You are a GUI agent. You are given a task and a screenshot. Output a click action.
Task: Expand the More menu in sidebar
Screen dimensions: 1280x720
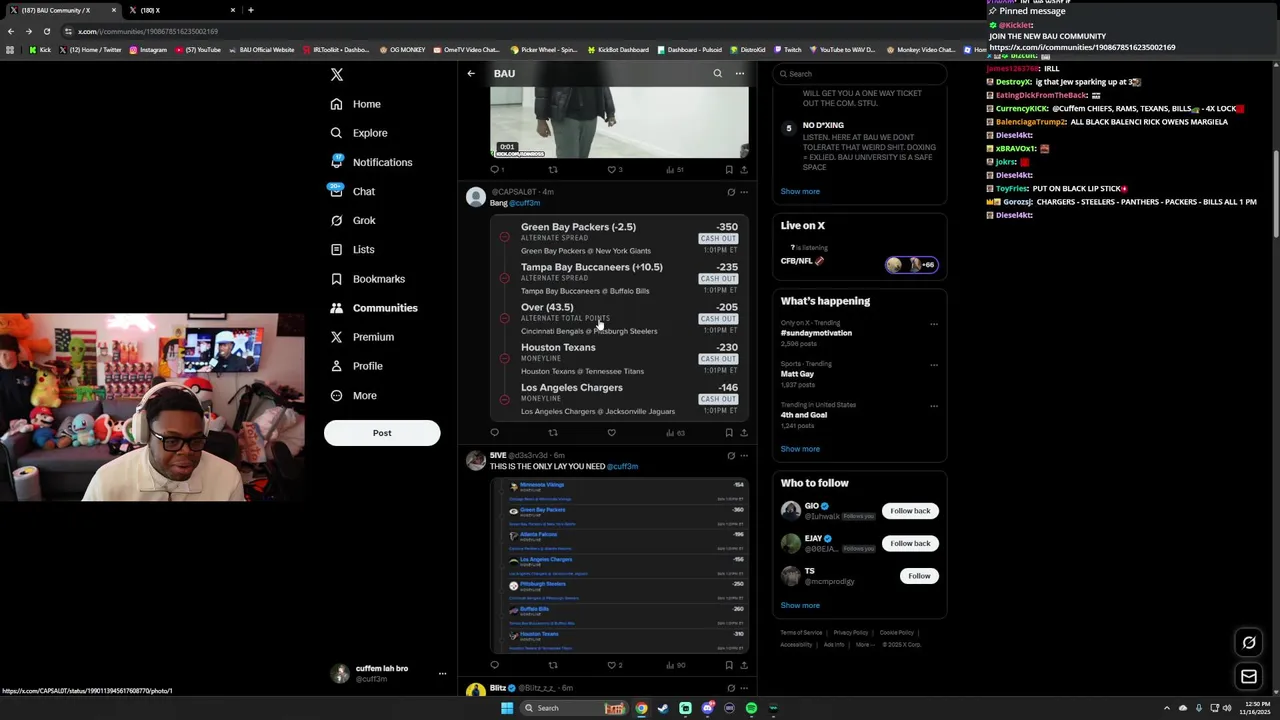354,396
